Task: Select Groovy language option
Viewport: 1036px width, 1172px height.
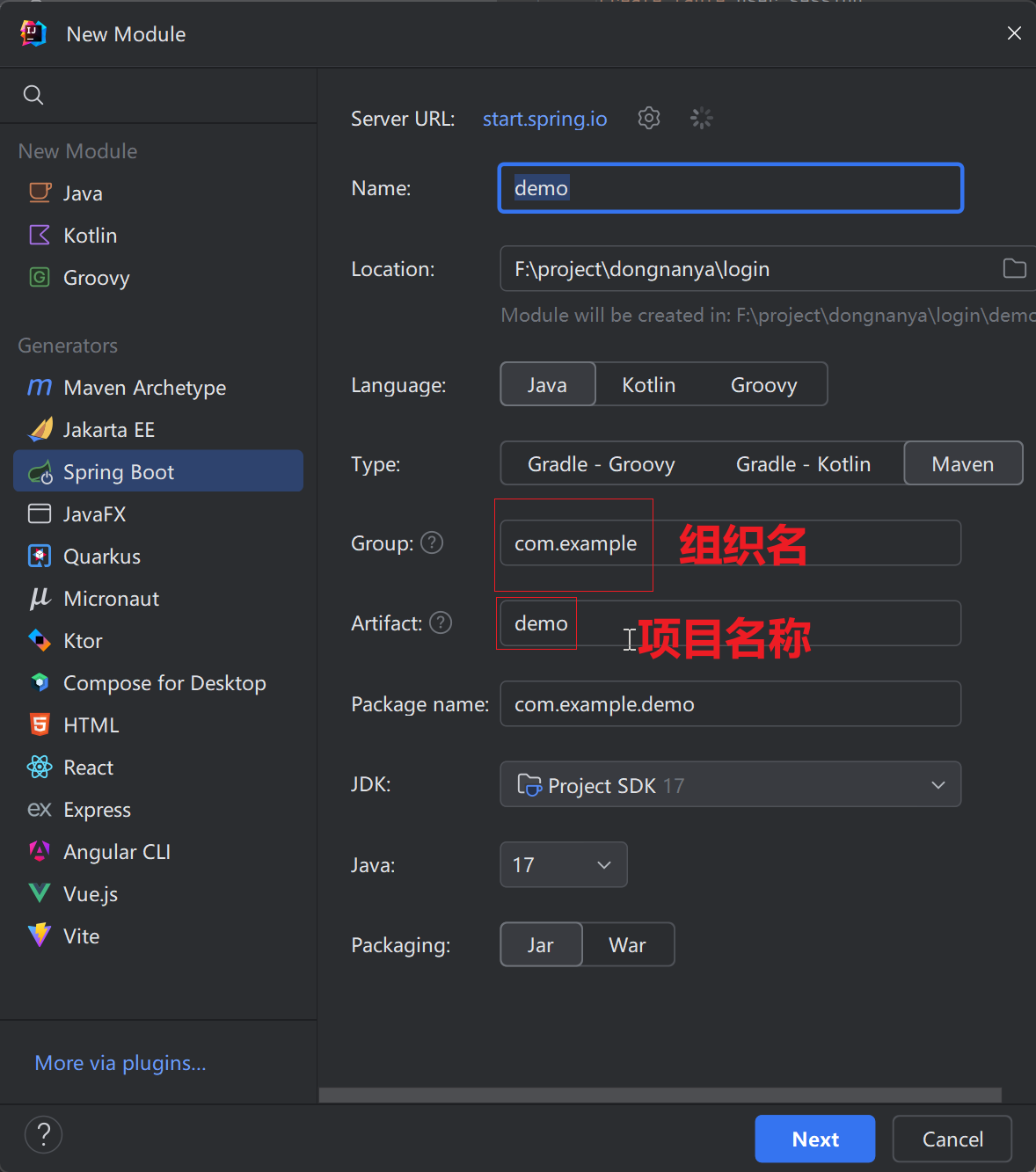Action: (764, 384)
